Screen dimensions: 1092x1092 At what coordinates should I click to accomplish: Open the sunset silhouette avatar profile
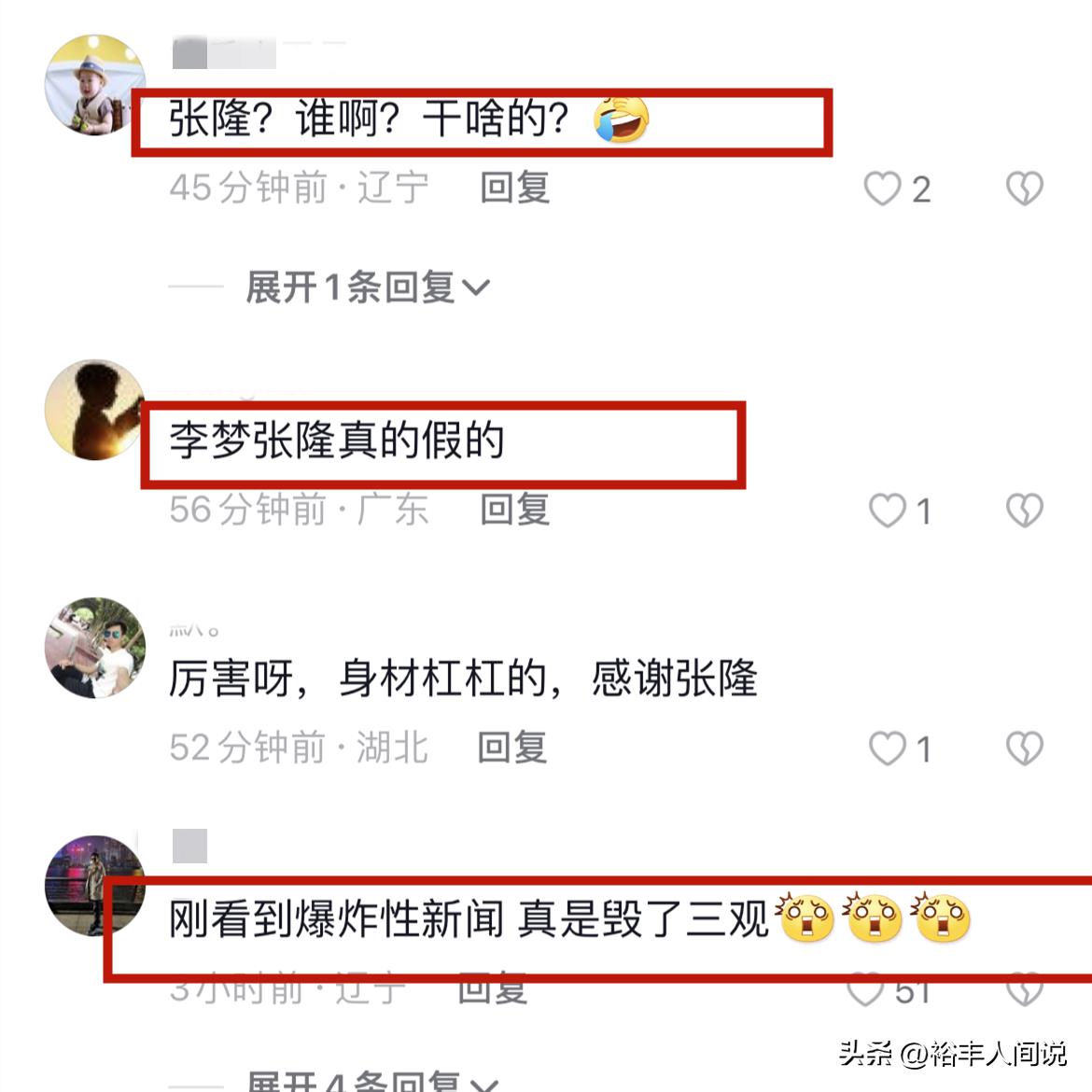pyautogui.click(x=94, y=410)
